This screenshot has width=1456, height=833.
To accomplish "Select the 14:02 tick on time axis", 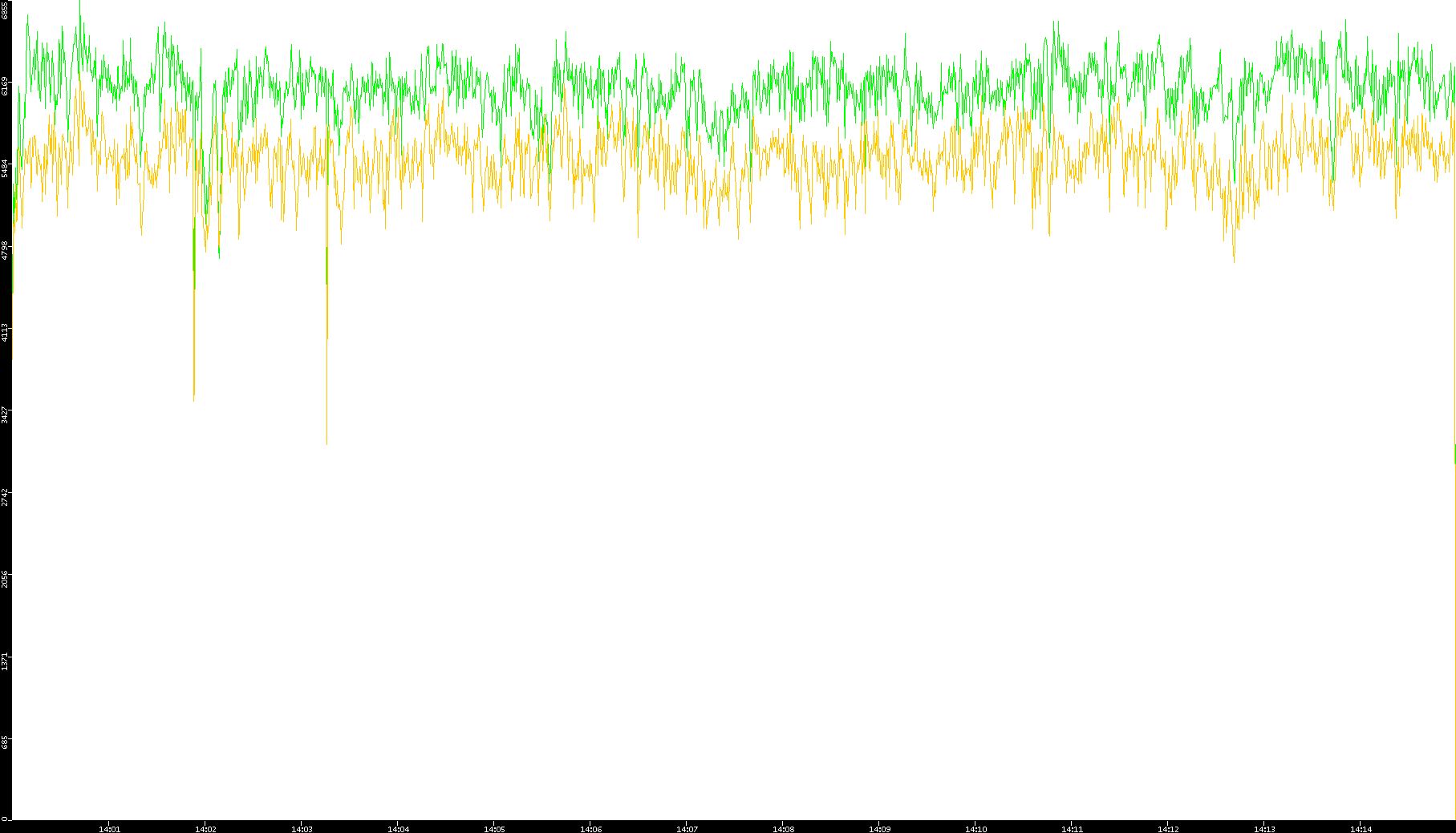I will coord(205,829).
